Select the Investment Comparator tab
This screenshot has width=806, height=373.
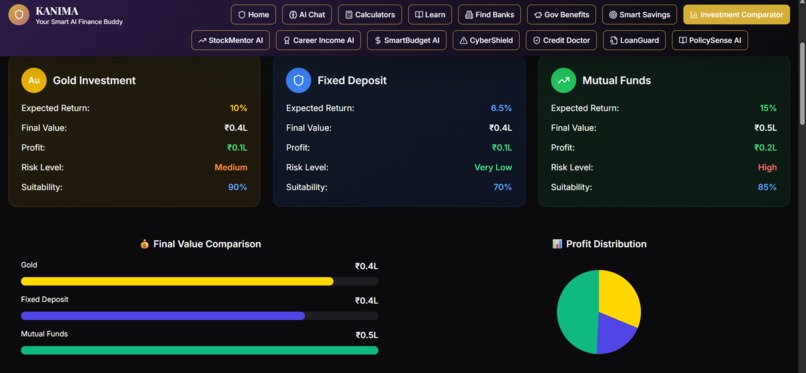coord(737,15)
